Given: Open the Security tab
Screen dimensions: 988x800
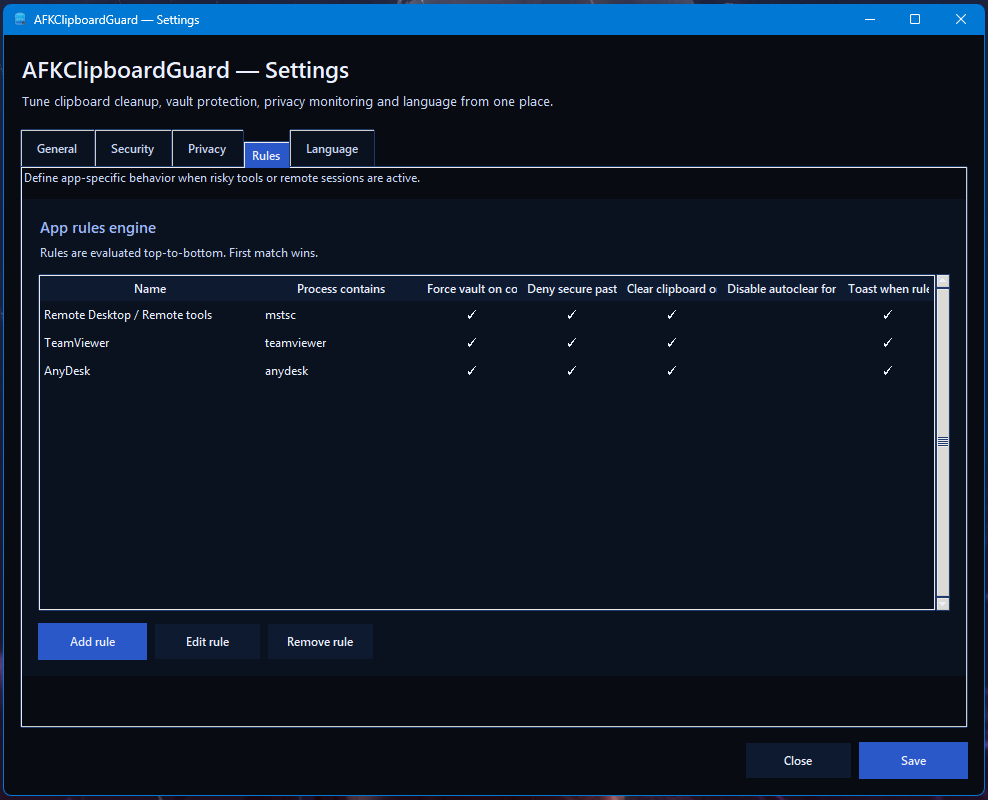Looking at the screenshot, I should [133, 149].
